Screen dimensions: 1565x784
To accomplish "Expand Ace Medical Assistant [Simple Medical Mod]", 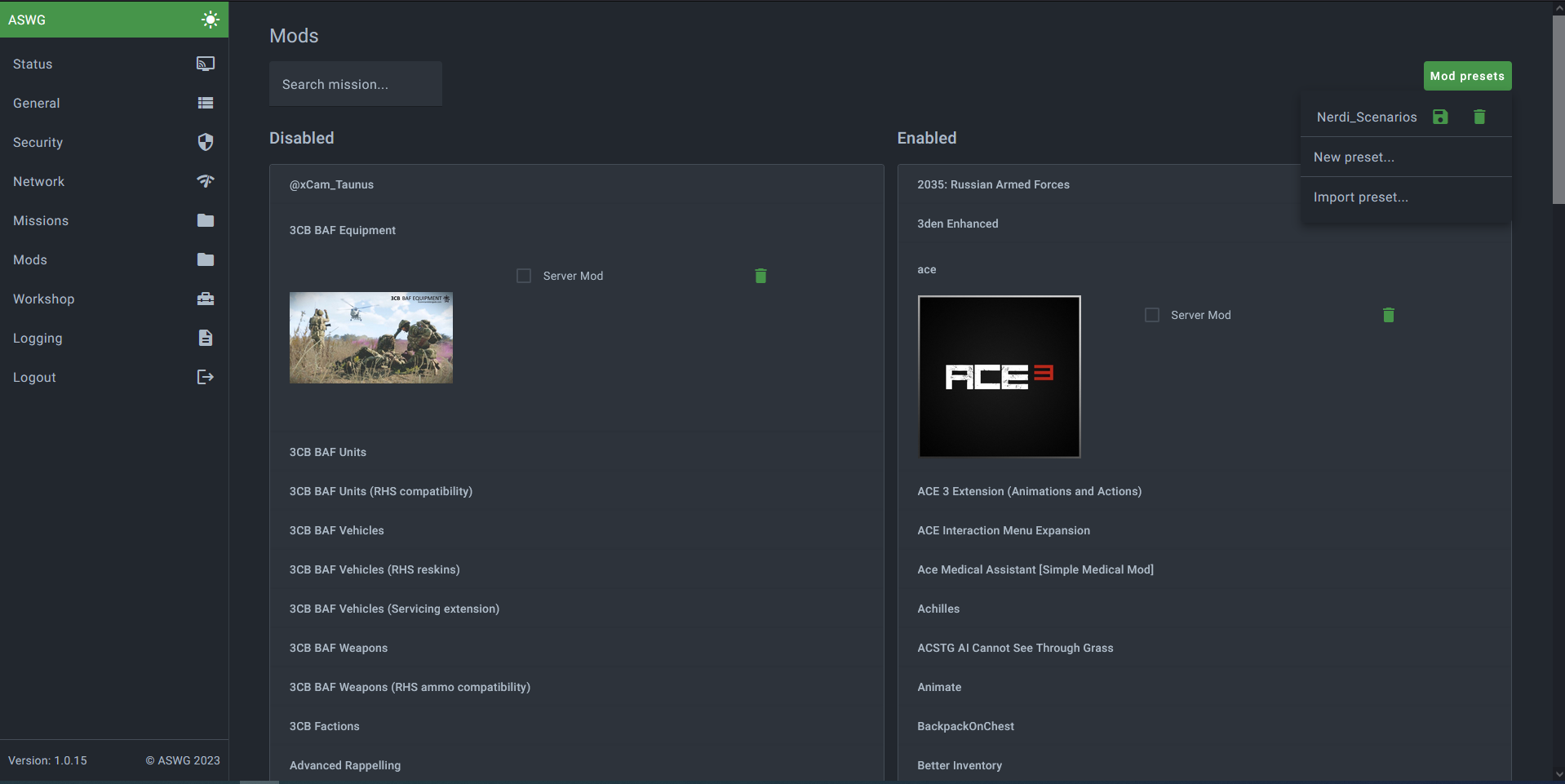I will tap(1204, 569).
